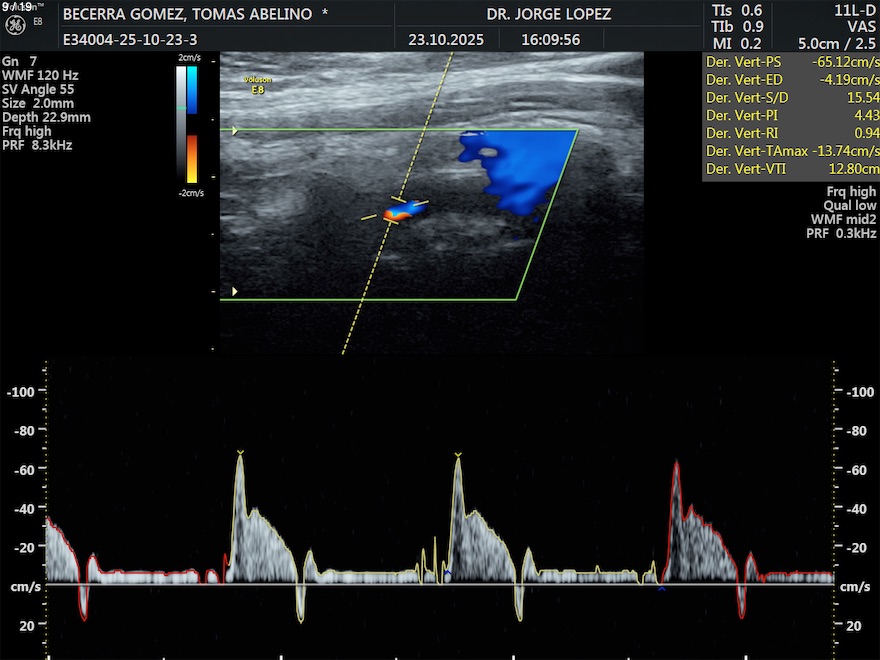Click the lower focal zone triangle marker
This screenshot has width=880, height=660.
pos(235,291)
